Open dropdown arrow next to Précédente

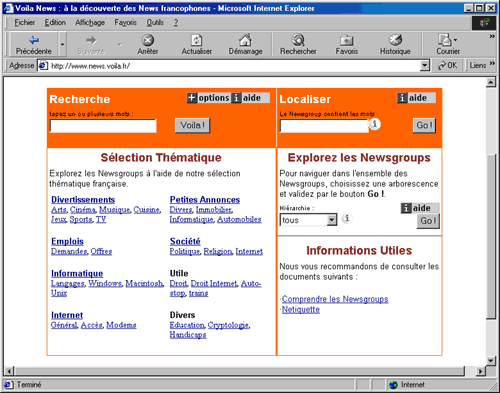[x=62, y=44]
